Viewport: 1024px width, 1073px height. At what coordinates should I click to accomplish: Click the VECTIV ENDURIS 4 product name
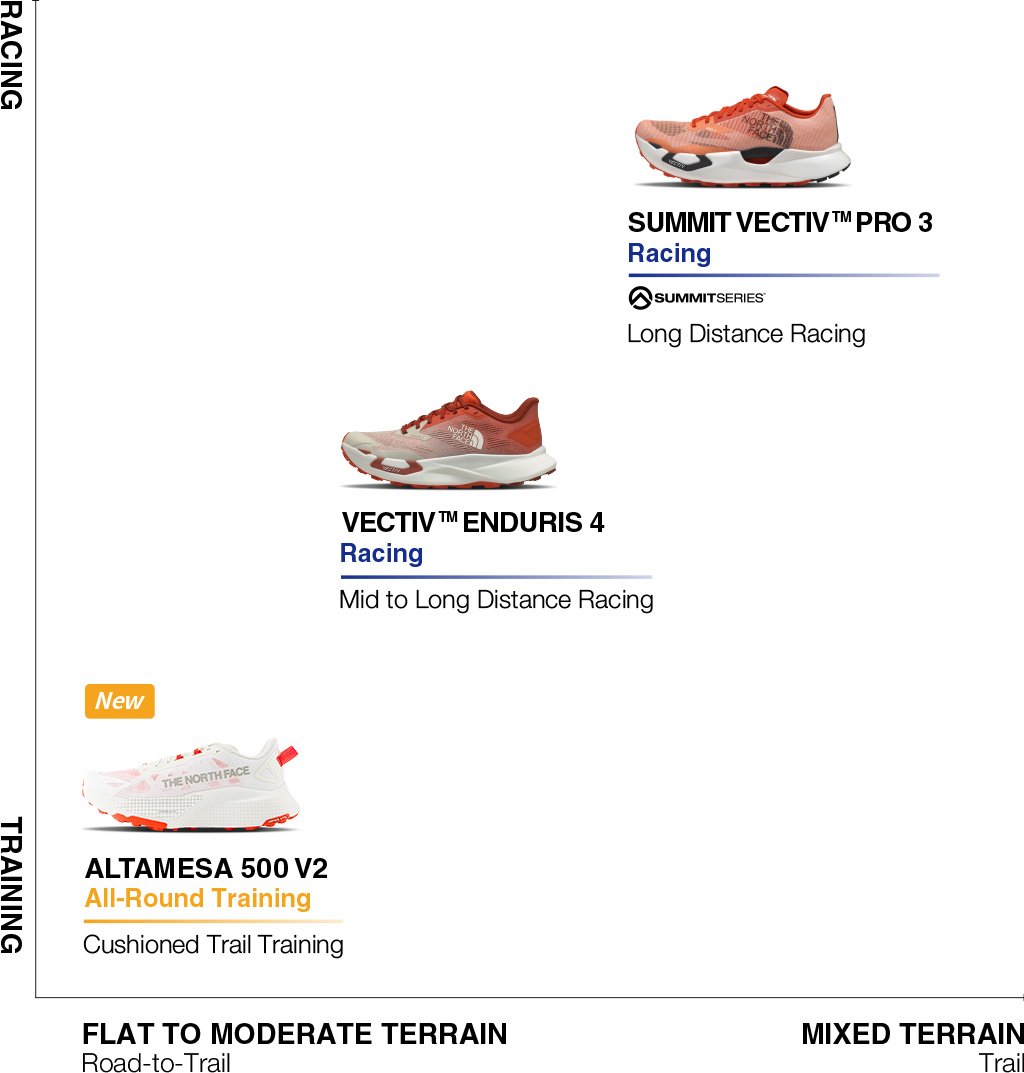point(473,522)
